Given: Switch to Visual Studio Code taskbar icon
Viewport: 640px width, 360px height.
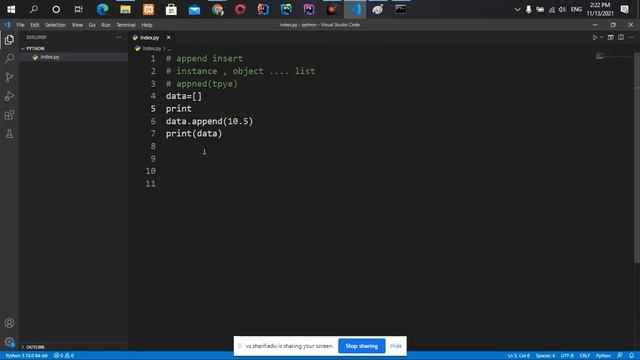Looking at the screenshot, I should [355, 9].
